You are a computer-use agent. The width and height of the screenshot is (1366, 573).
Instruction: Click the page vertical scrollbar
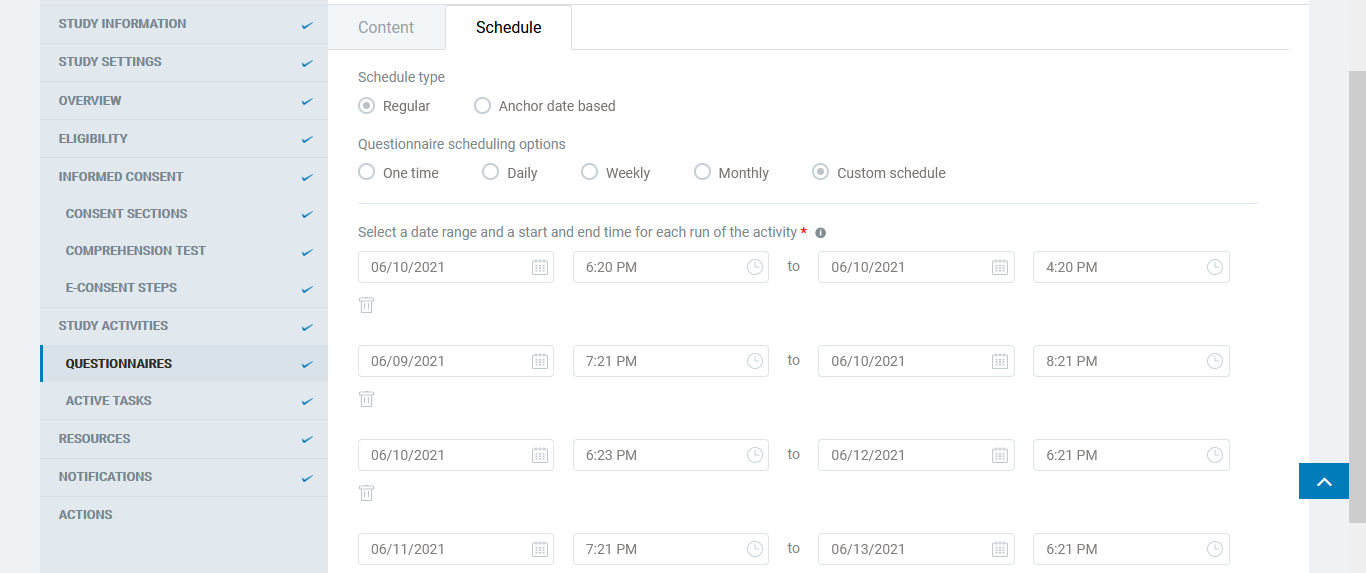(x=1357, y=296)
